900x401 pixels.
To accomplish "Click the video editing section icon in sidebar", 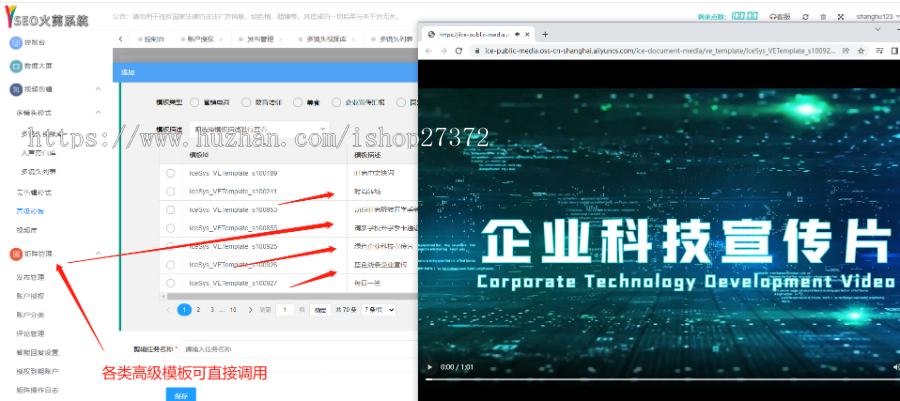I will point(16,89).
